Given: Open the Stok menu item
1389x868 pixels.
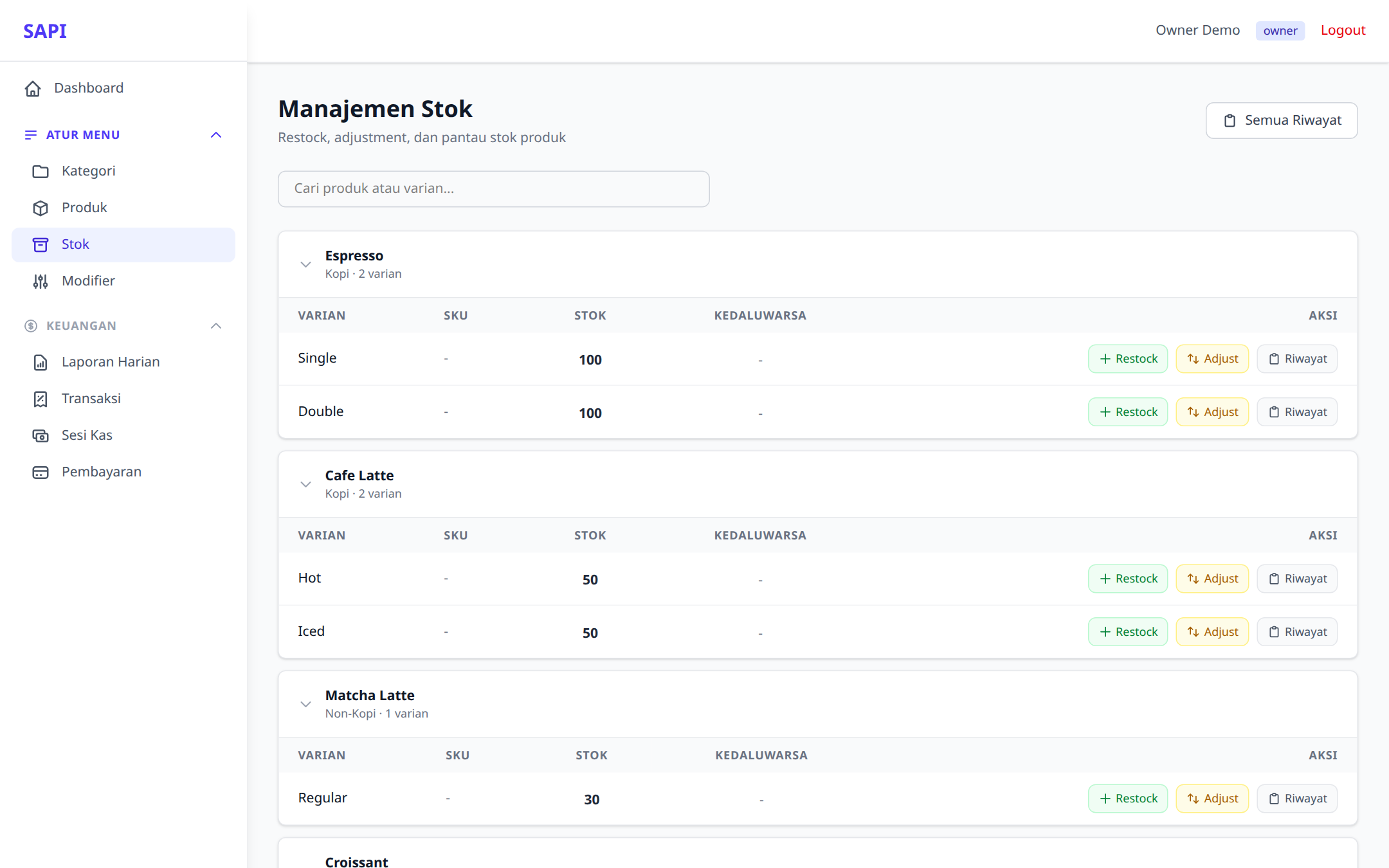Looking at the screenshot, I should pos(123,244).
